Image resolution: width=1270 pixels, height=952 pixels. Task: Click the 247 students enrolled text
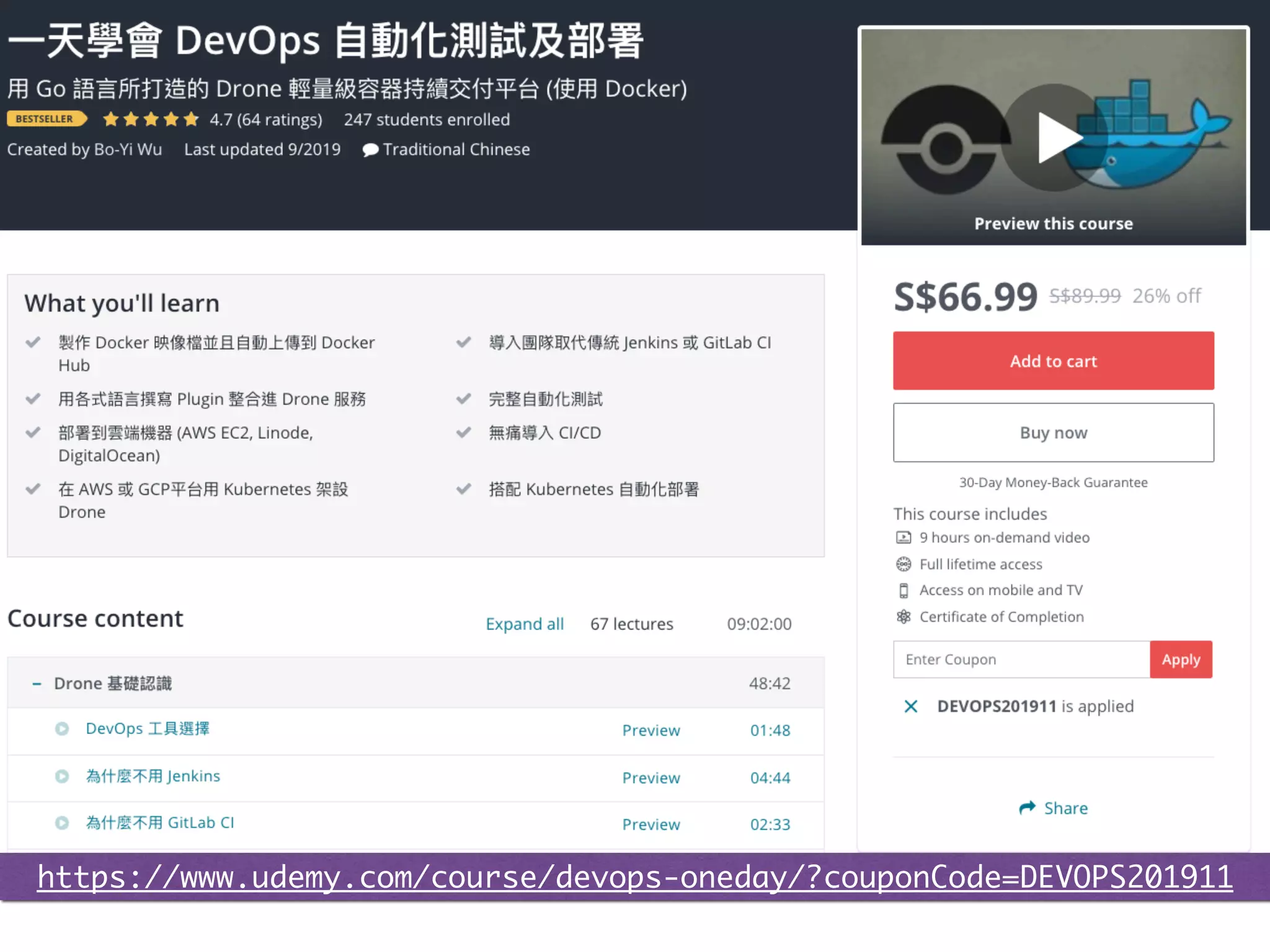coord(427,120)
